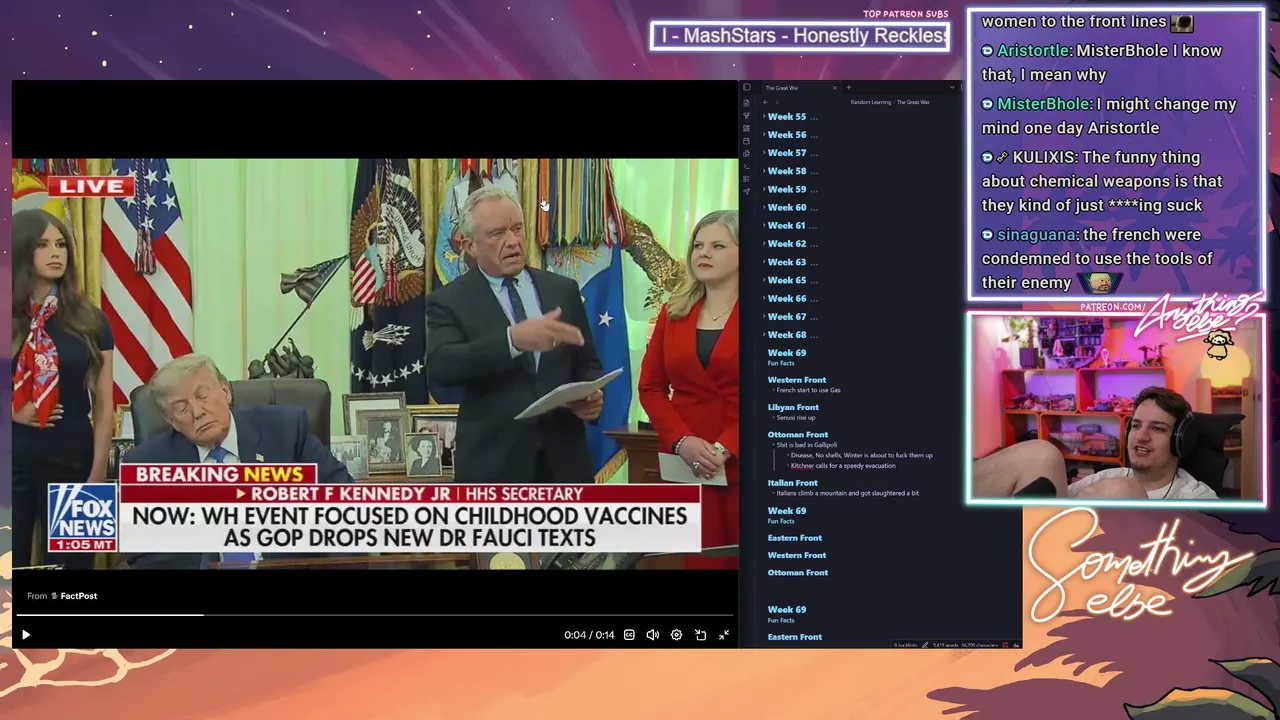1280x720 pixels.
Task: Expand the Week 58 heading
Action: (x=764, y=171)
